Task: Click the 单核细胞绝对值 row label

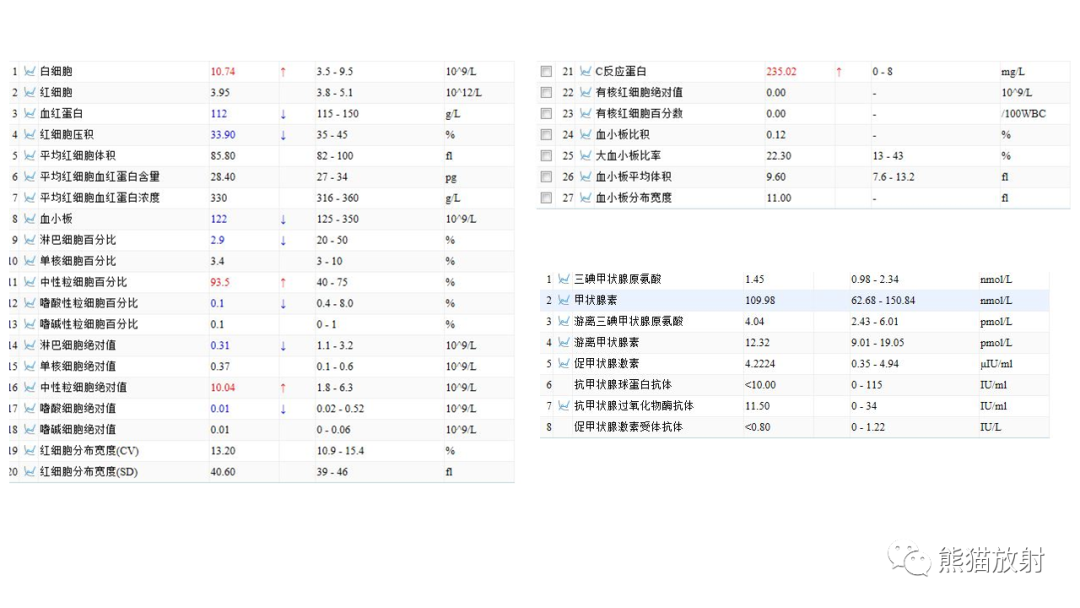Action: [x=78, y=366]
